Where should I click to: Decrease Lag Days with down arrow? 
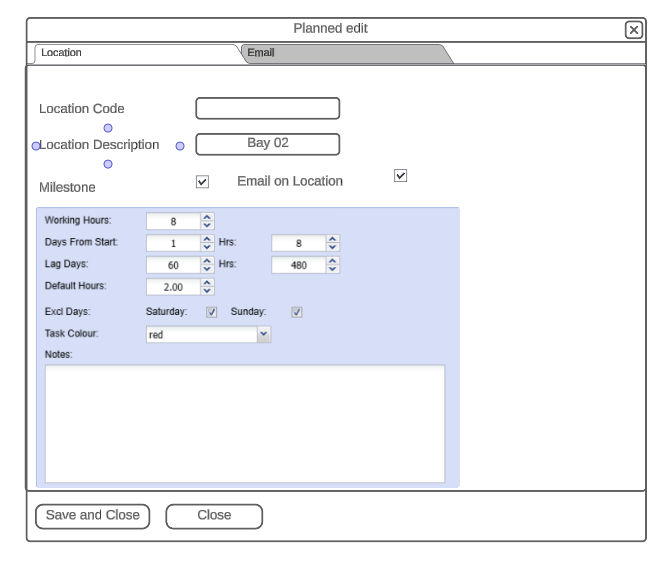[207, 269]
